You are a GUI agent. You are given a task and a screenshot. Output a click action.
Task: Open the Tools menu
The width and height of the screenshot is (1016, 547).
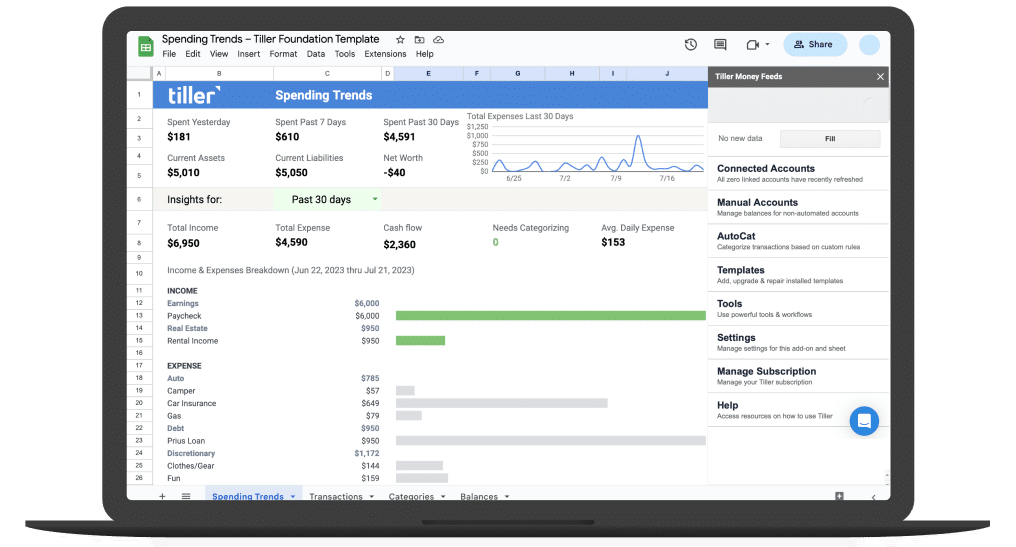tap(345, 54)
